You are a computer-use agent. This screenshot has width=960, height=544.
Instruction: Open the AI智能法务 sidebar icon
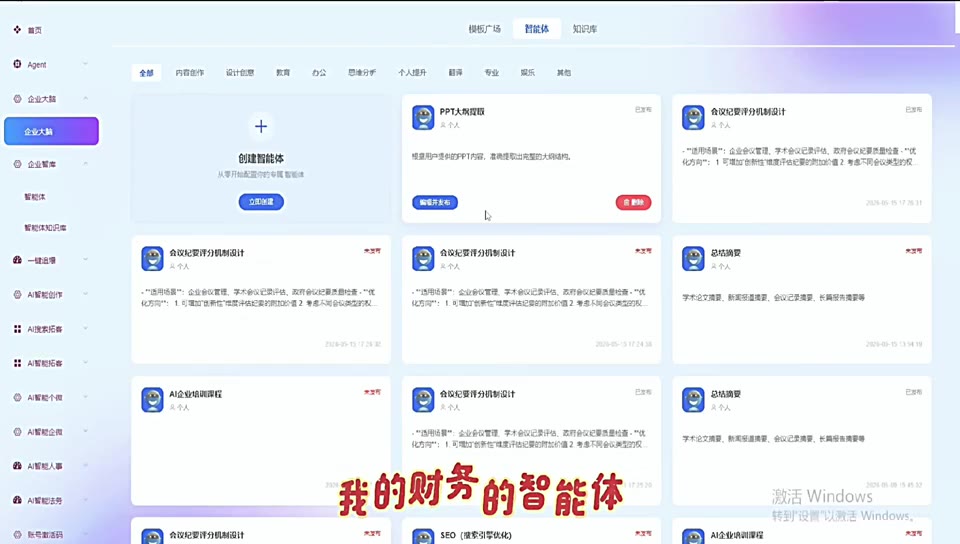(x=17, y=500)
